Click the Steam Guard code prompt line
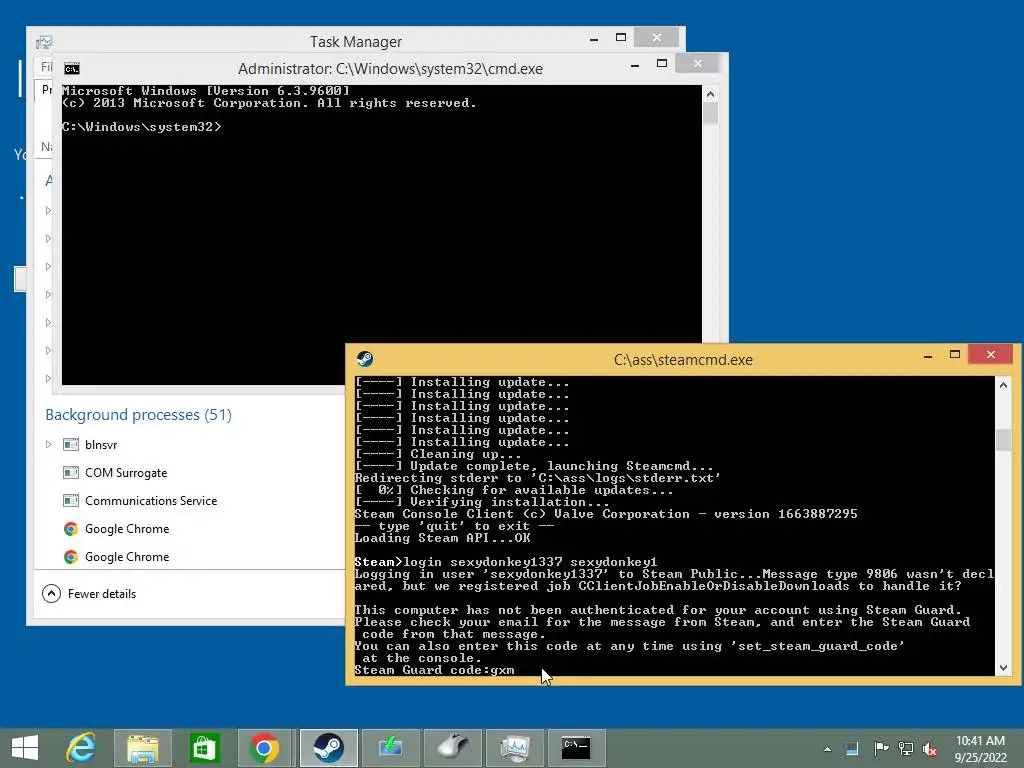The image size is (1024, 768). (434, 670)
